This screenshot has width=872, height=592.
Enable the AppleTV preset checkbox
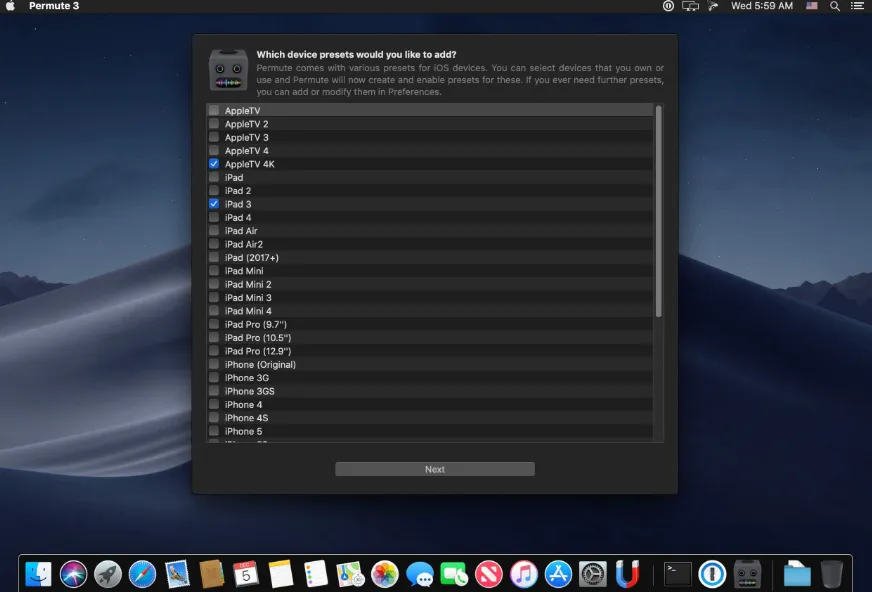214,110
